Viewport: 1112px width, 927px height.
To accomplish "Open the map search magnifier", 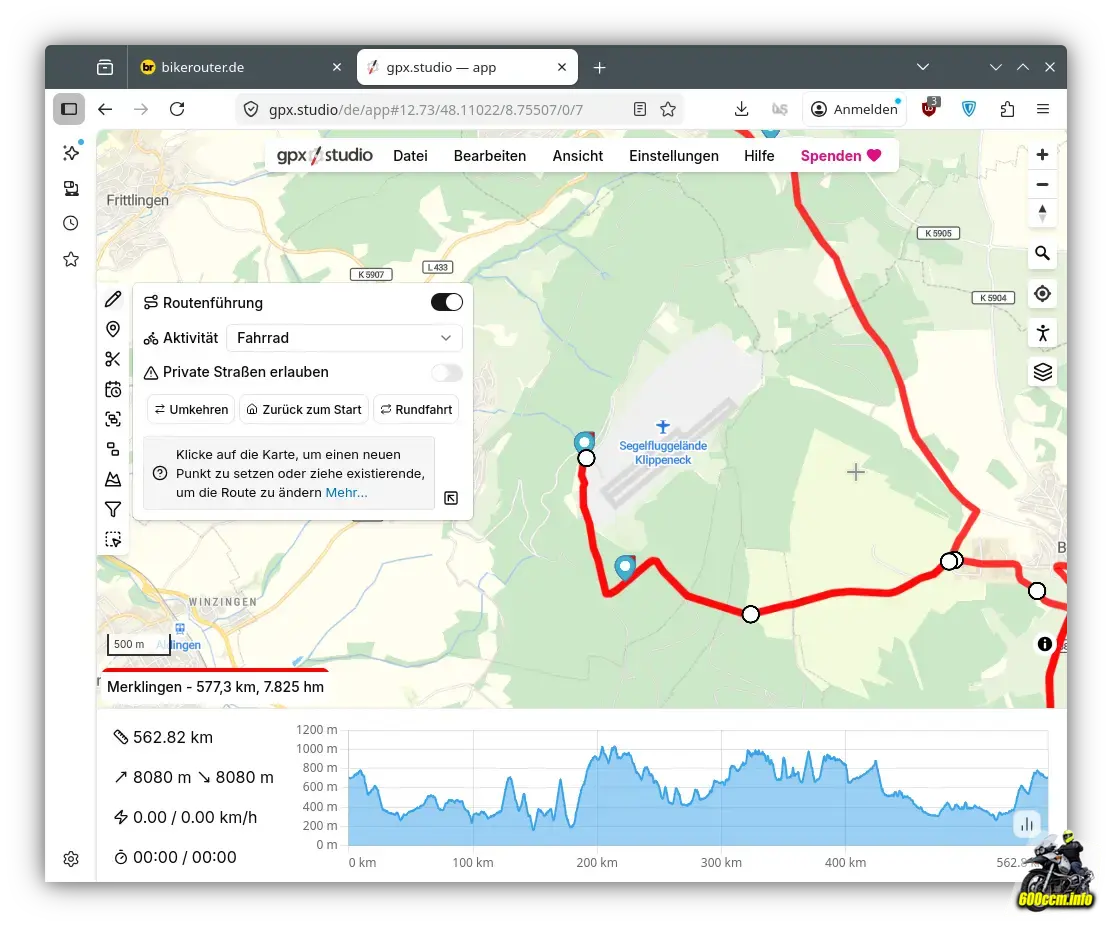I will pos(1042,254).
